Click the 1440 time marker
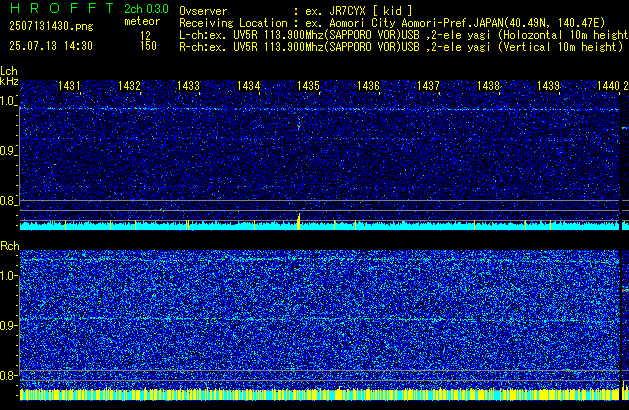Image resolution: width=629 pixels, height=410 pixels. tap(608, 86)
